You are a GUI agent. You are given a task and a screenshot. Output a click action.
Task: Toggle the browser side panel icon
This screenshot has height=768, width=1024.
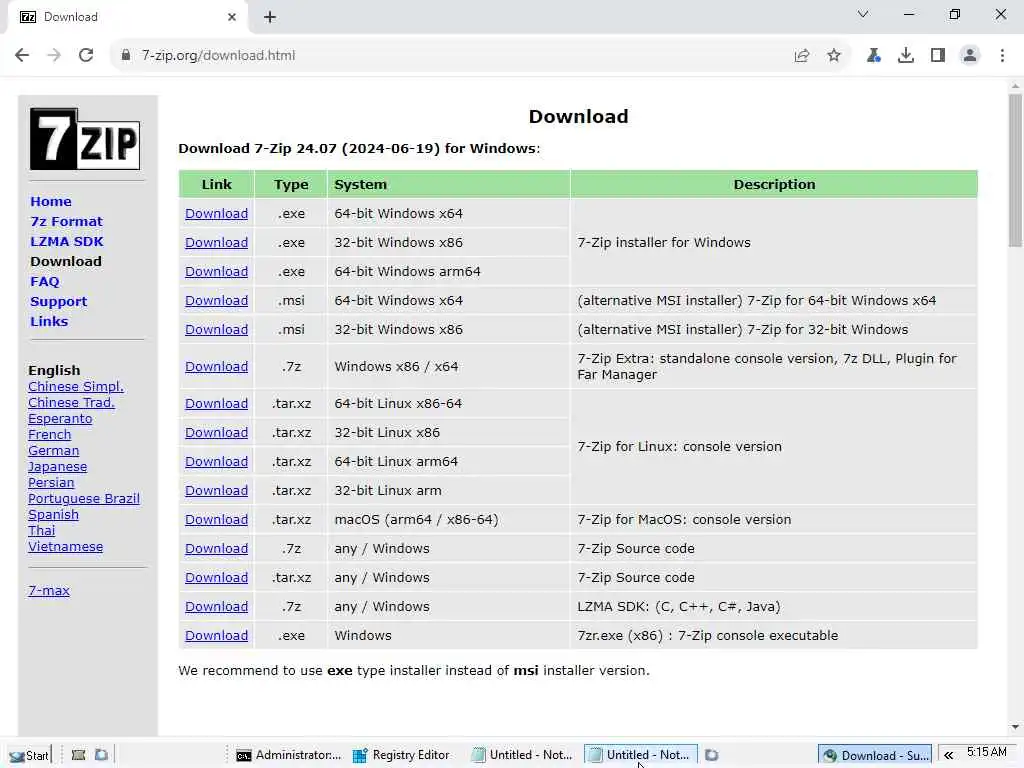click(x=938, y=56)
